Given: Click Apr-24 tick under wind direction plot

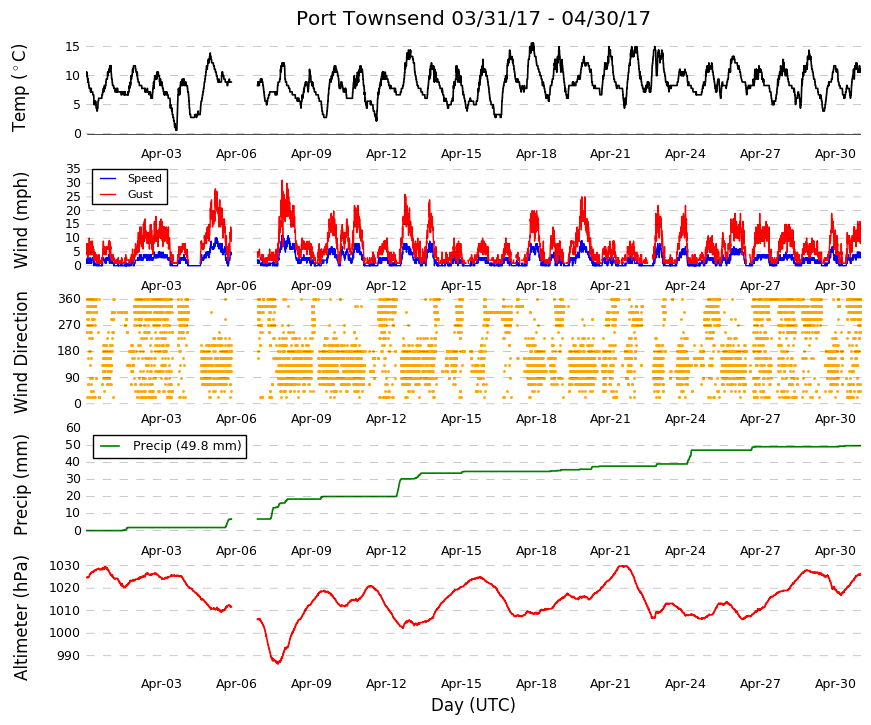Looking at the screenshot, I should (685, 419).
